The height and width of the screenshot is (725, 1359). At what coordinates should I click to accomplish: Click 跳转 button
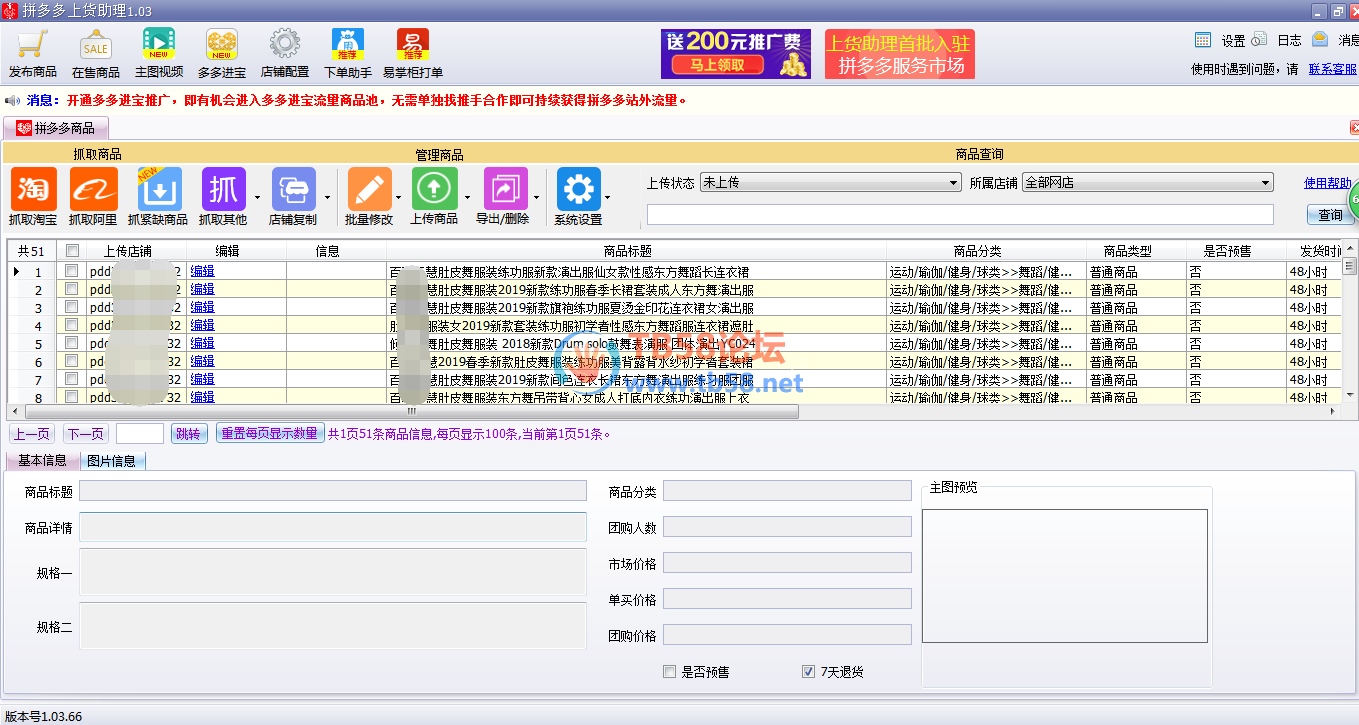187,434
